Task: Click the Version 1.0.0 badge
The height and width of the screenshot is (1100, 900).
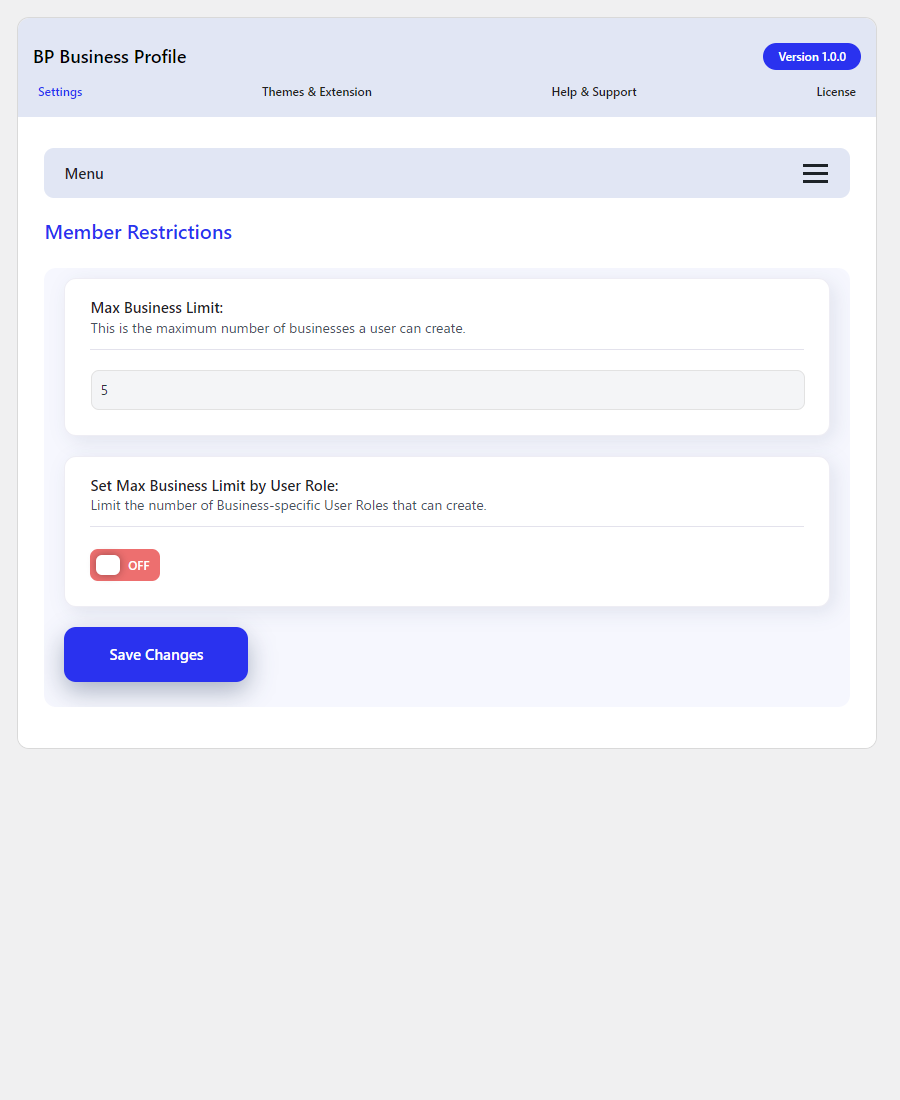Action: [812, 57]
